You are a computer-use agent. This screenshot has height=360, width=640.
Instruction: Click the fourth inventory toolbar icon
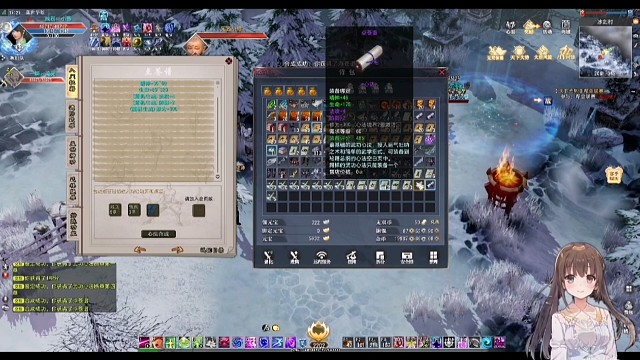pos(351,257)
